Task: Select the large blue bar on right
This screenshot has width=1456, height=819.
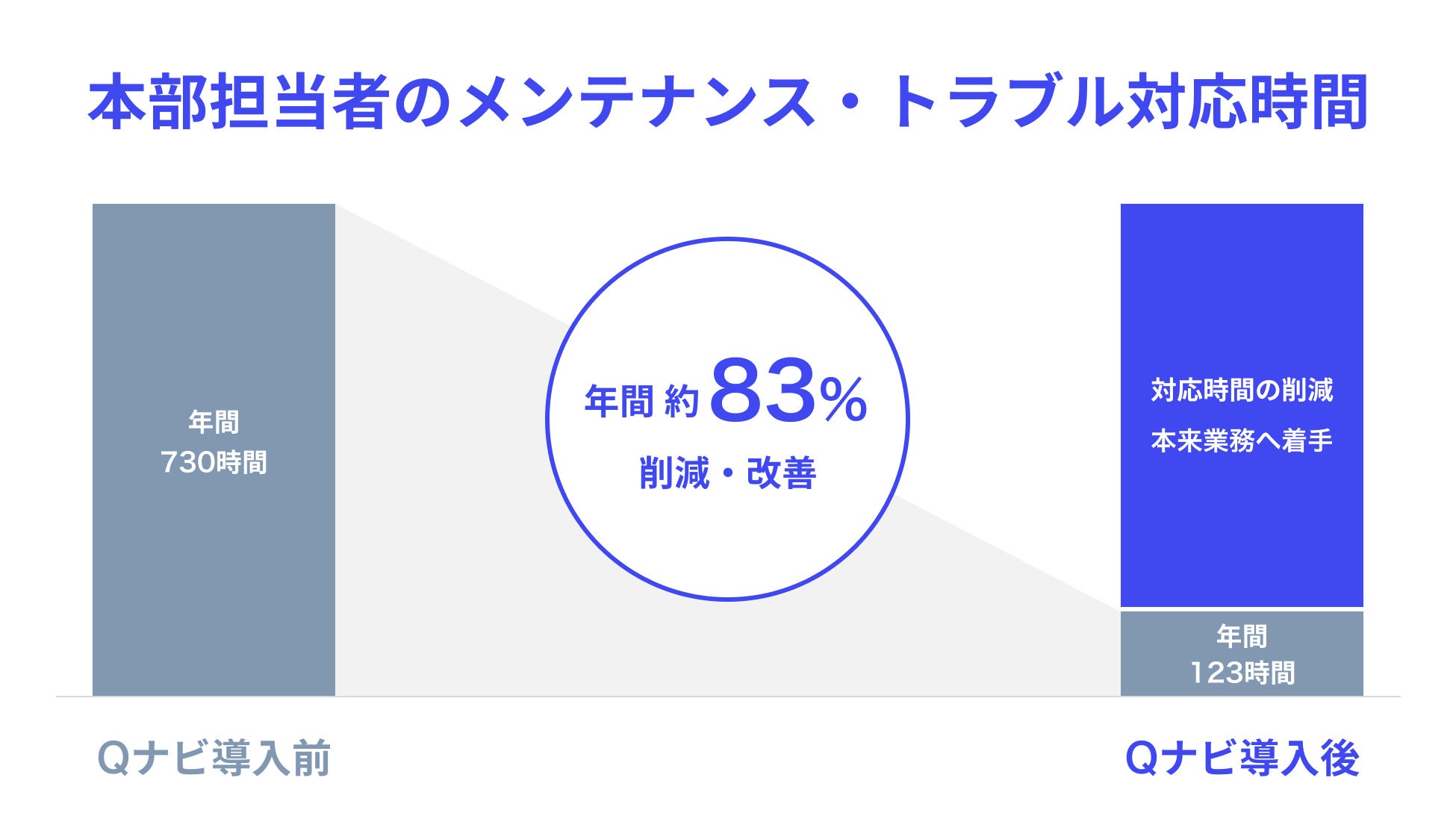Action: (x=1242, y=405)
